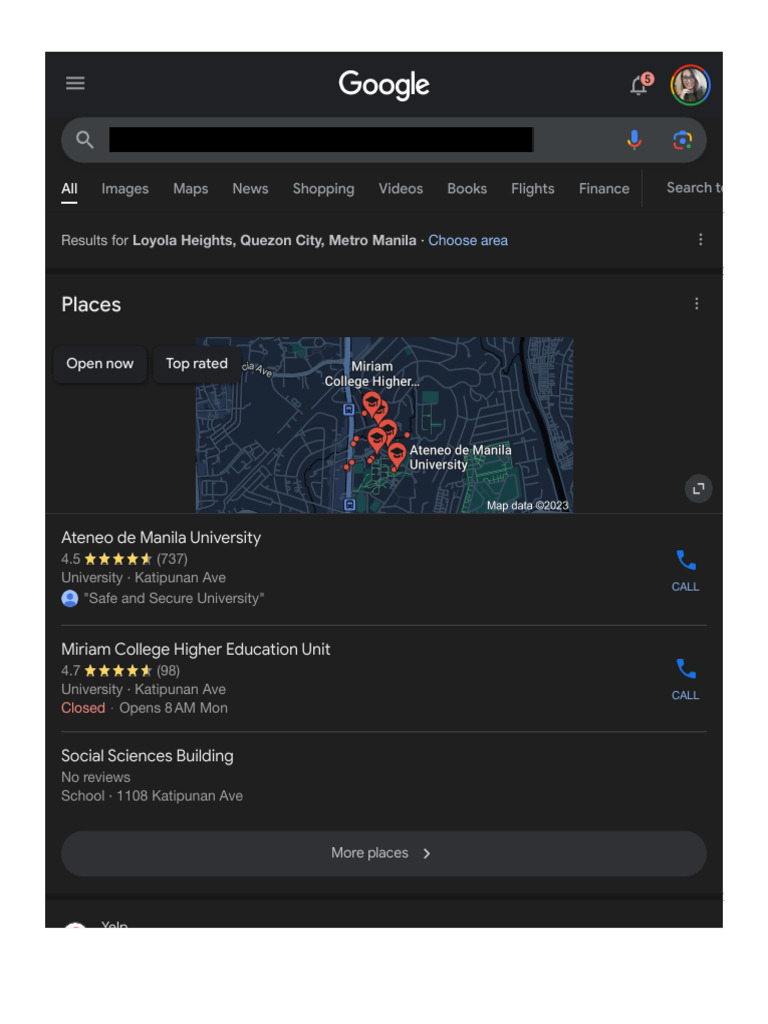Screen dimensions: 768x1024
Task: Click Ateneo reviewer avatar icon
Action: point(70,598)
